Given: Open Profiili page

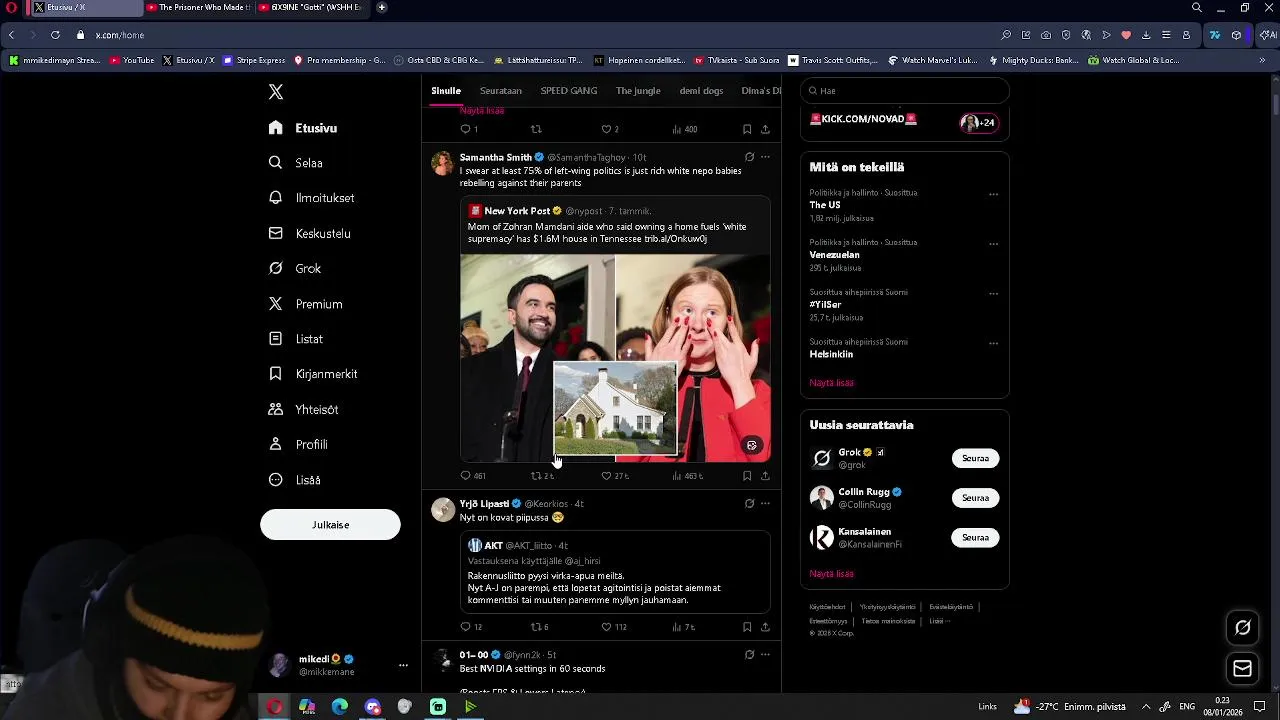Looking at the screenshot, I should coord(298,444).
